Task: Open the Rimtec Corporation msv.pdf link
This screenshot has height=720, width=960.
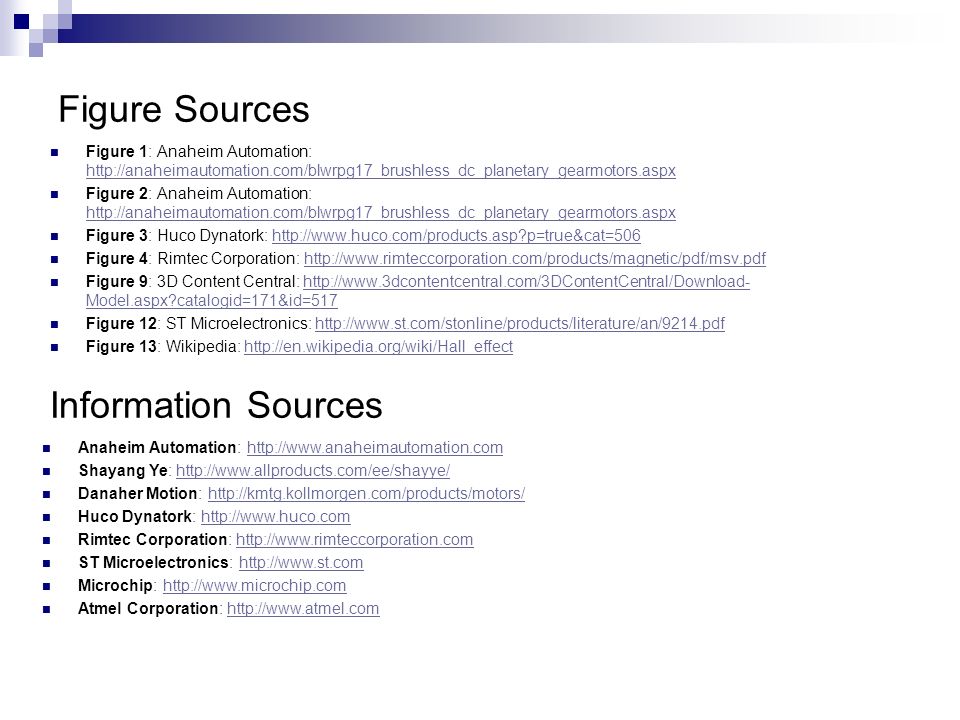Action: [x=534, y=259]
